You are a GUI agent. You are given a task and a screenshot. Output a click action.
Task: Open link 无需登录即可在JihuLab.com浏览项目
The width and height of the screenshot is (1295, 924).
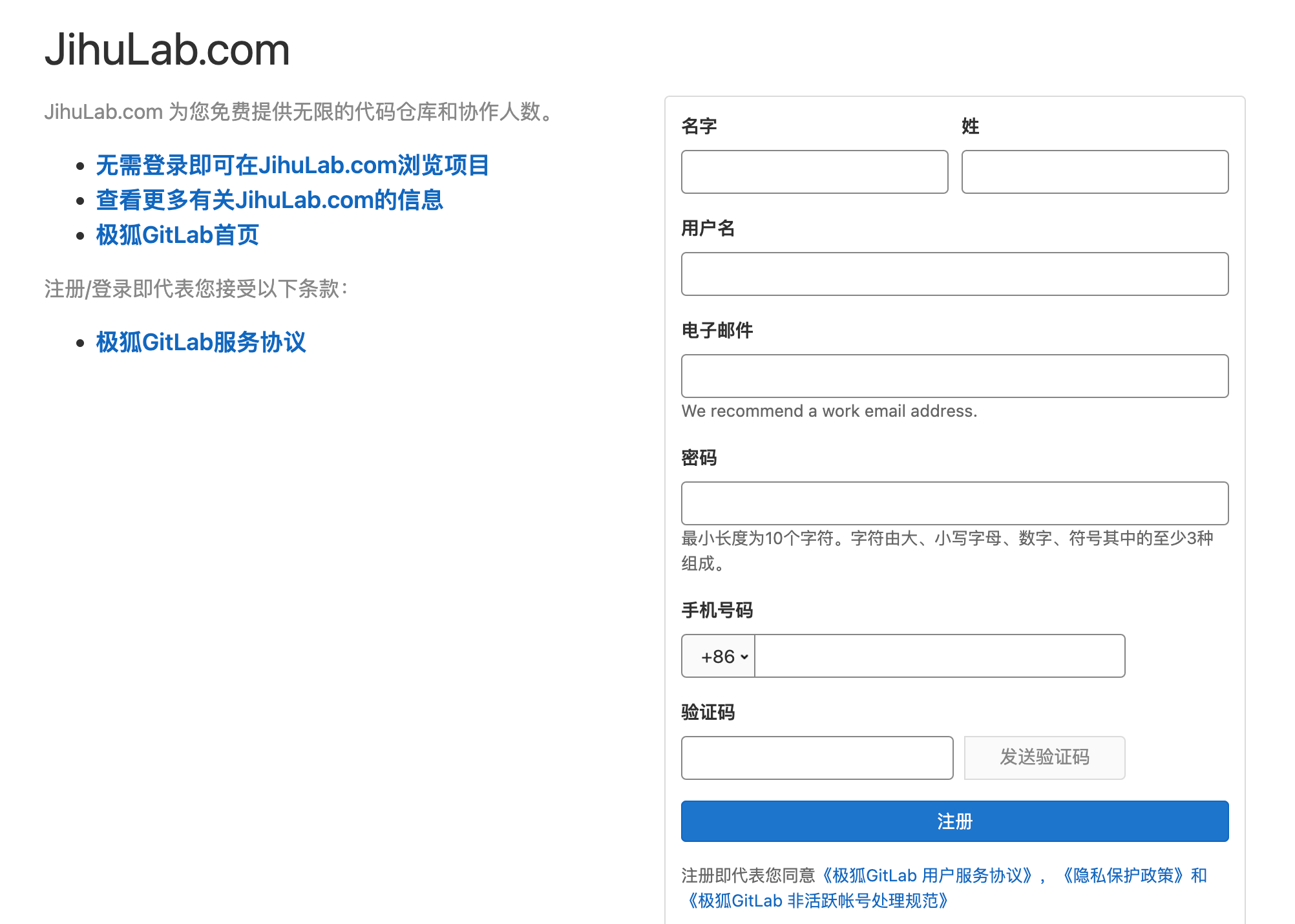click(293, 165)
